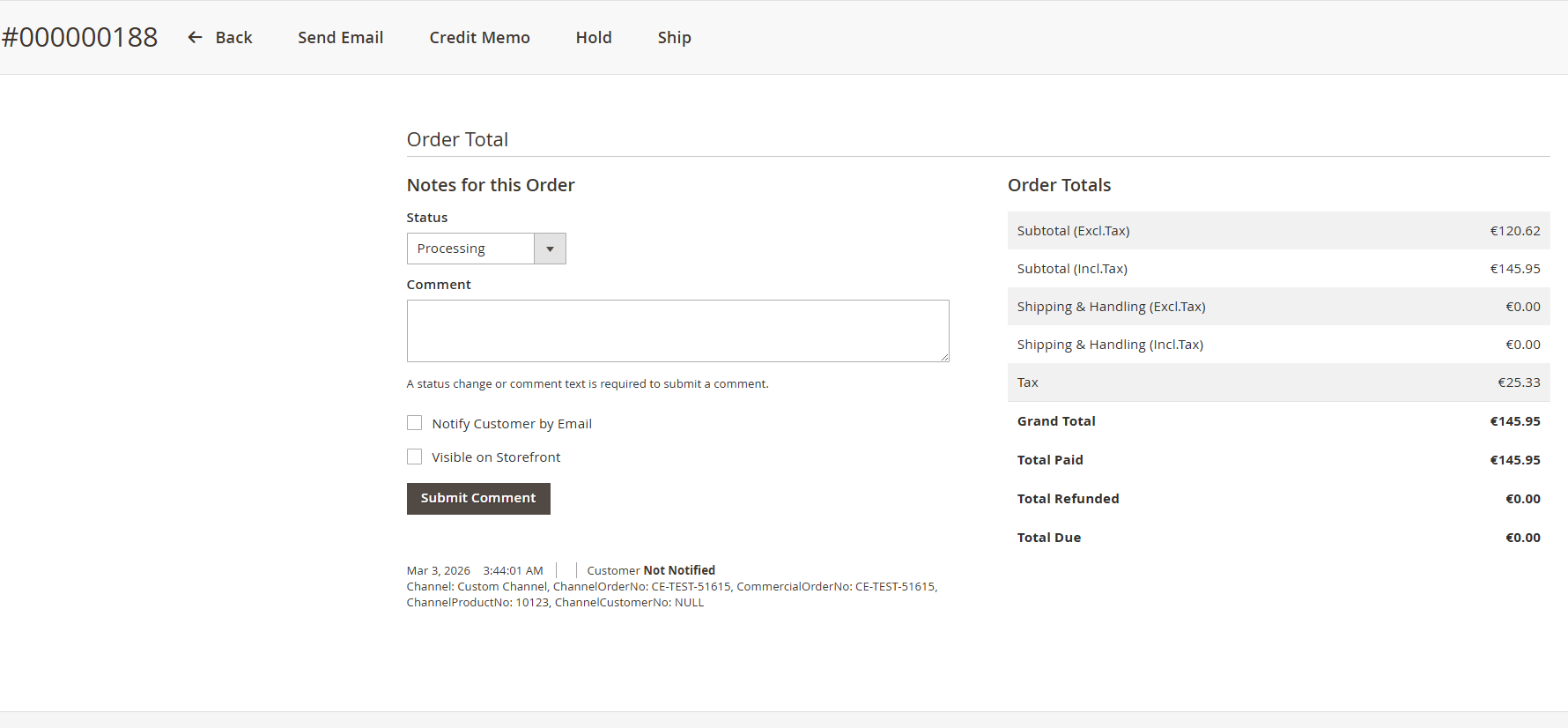This screenshot has width=1568, height=728.
Task: Click the Customer Not Notified text
Action: pyautogui.click(x=651, y=570)
